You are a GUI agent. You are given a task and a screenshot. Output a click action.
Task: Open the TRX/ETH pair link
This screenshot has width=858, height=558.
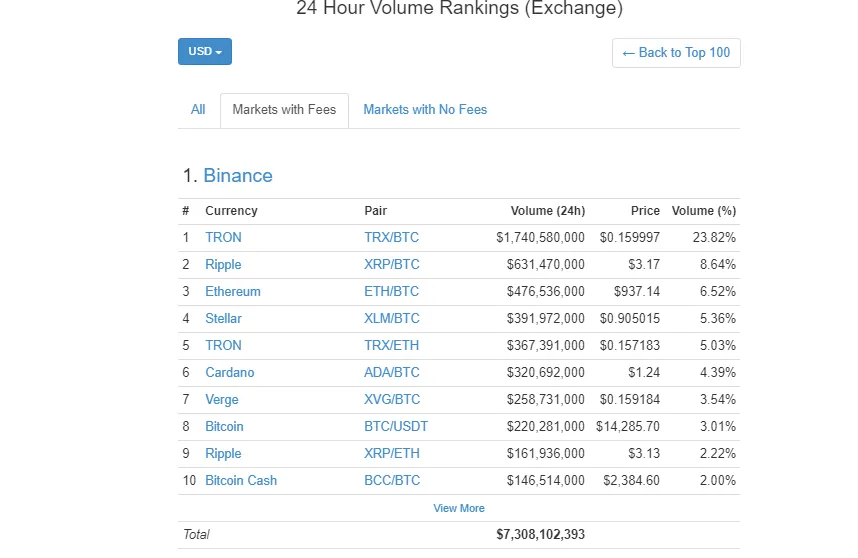(391, 346)
